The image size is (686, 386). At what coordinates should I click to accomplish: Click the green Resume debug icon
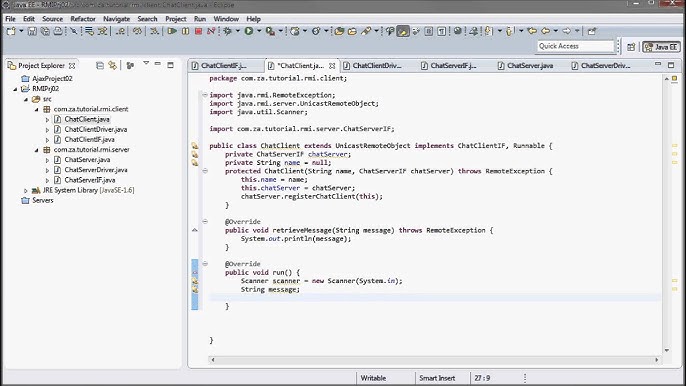172,31
